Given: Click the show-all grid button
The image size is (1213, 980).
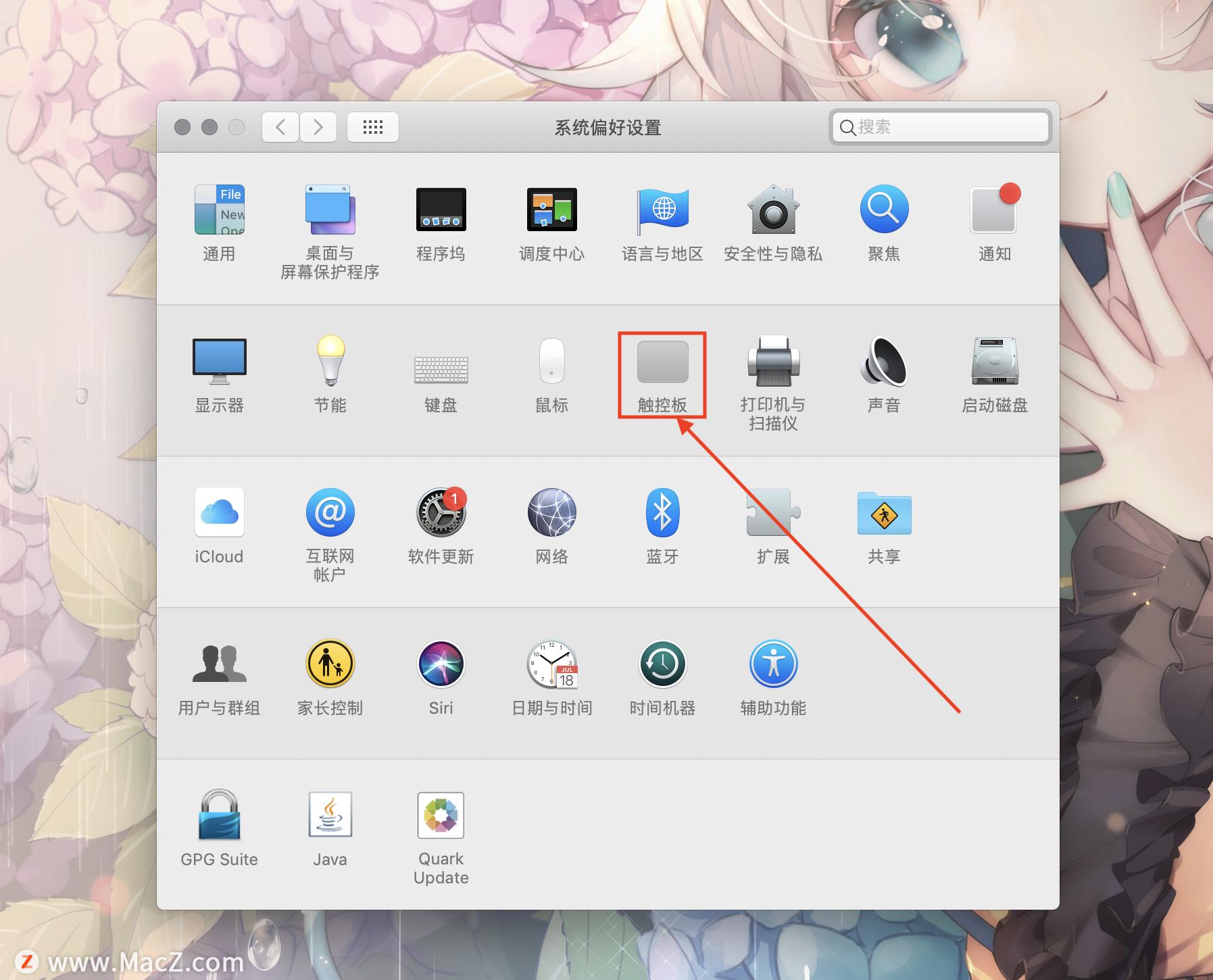Looking at the screenshot, I should [373, 127].
